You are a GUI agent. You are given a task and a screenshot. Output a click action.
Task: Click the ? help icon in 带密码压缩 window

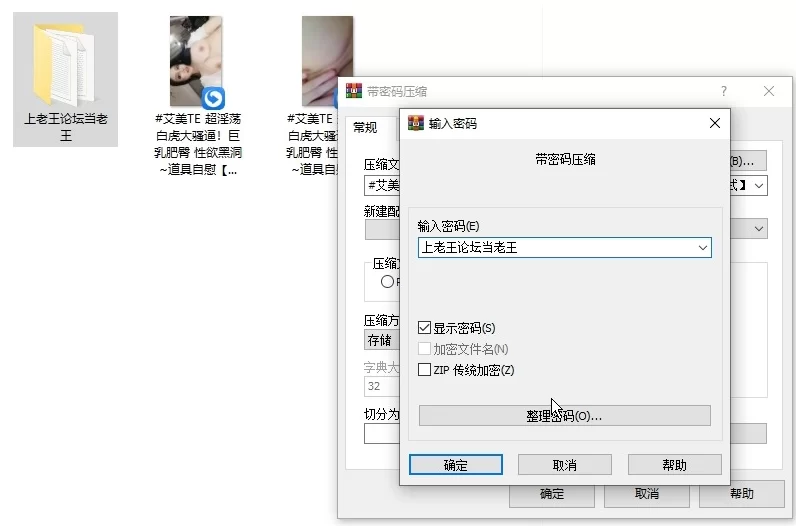point(723,91)
